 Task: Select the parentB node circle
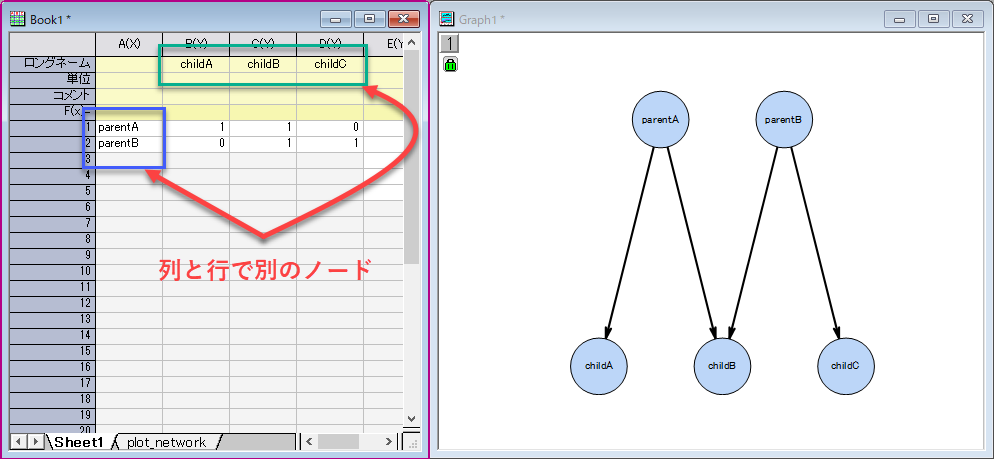tap(782, 119)
